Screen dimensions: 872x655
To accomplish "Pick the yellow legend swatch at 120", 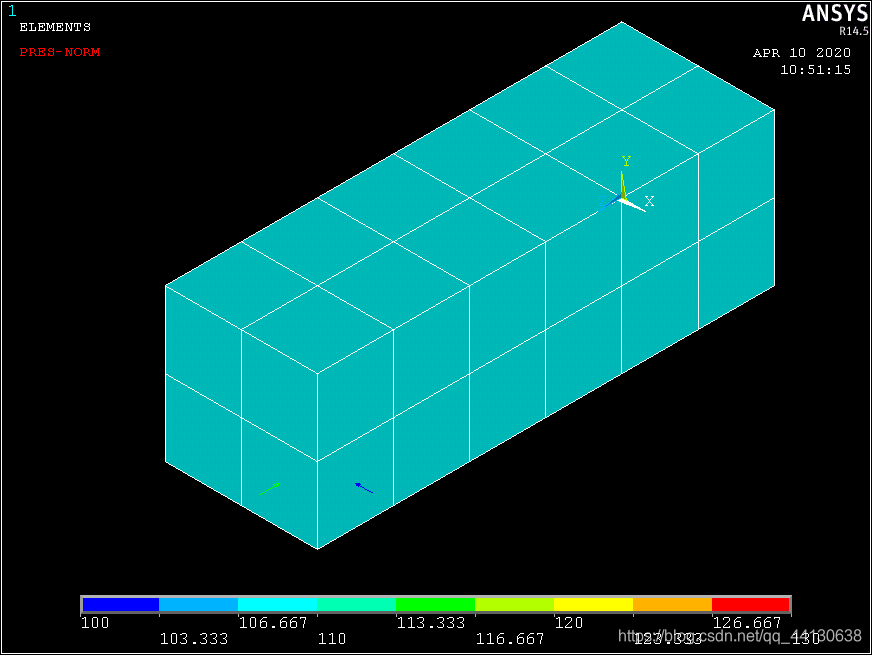I will 593,605.
